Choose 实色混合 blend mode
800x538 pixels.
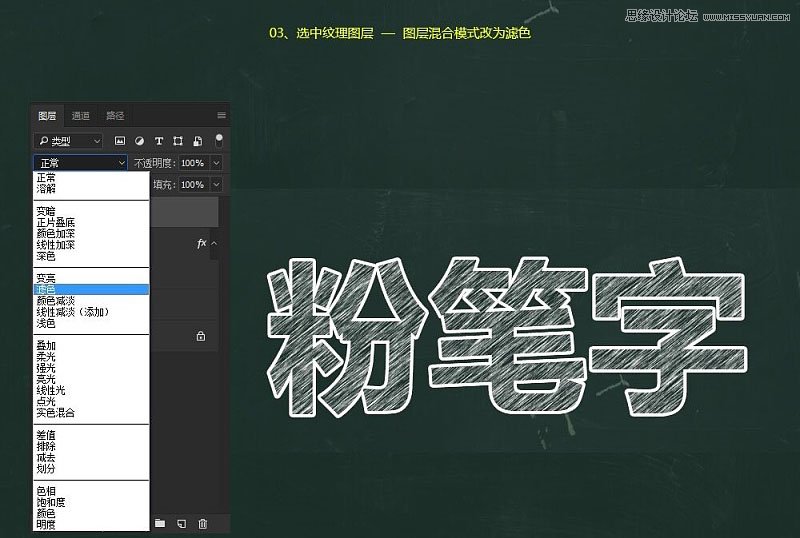[91, 413]
